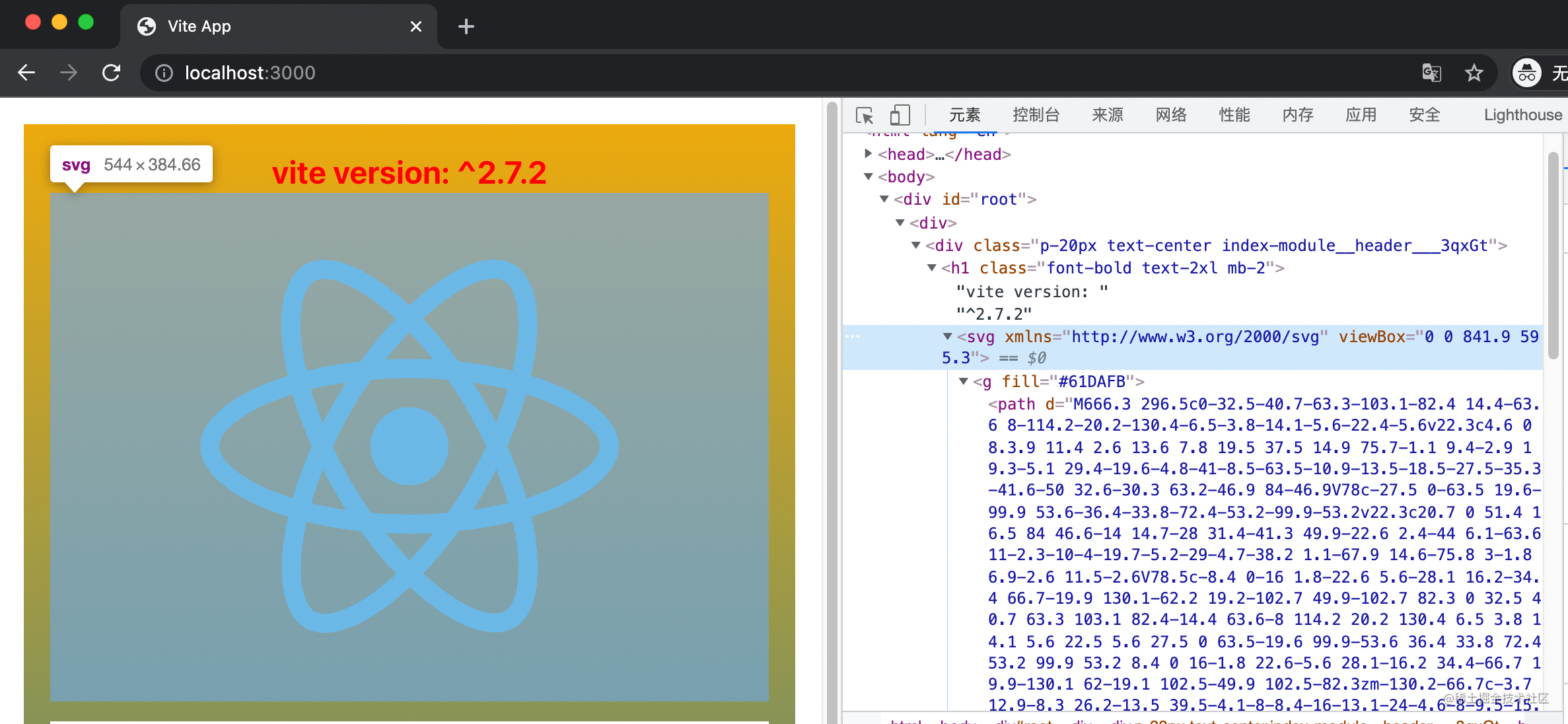The width and height of the screenshot is (1568, 724).
Task: Click the site information icon in the address bar
Action: pyautogui.click(x=164, y=73)
